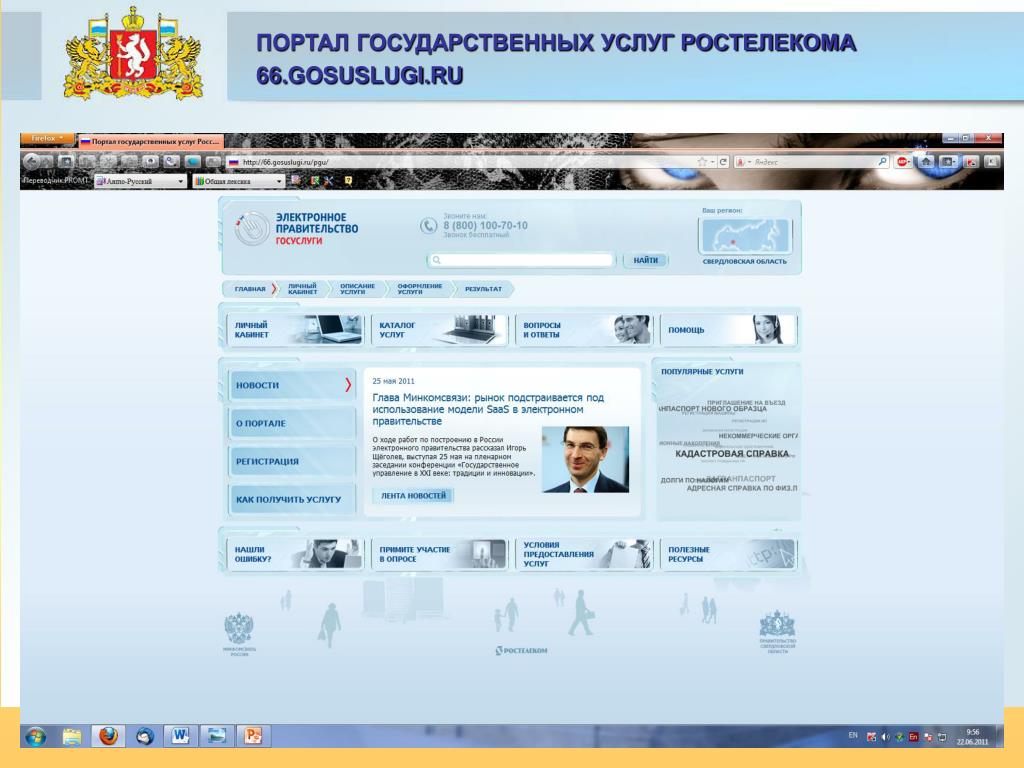The image size is (1024, 768).
Task: Select the ОПИСАНИЕ УСЛУГИ breadcrumb step
Action: click(357, 289)
